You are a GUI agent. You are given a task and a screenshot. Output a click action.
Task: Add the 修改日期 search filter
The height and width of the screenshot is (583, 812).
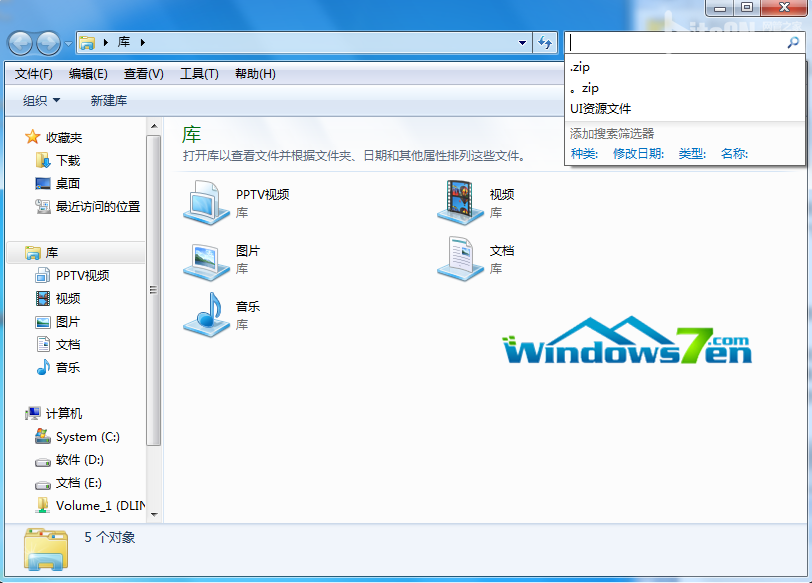[638, 153]
